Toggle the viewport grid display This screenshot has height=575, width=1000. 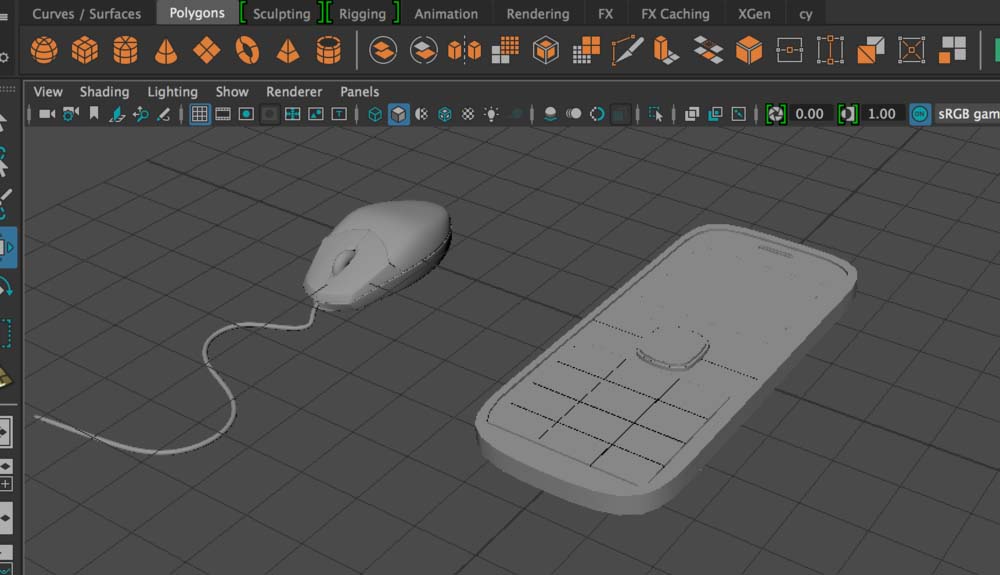click(200, 114)
